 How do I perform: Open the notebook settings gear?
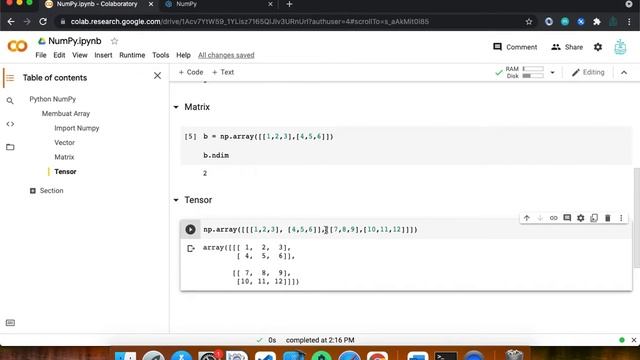598,47
